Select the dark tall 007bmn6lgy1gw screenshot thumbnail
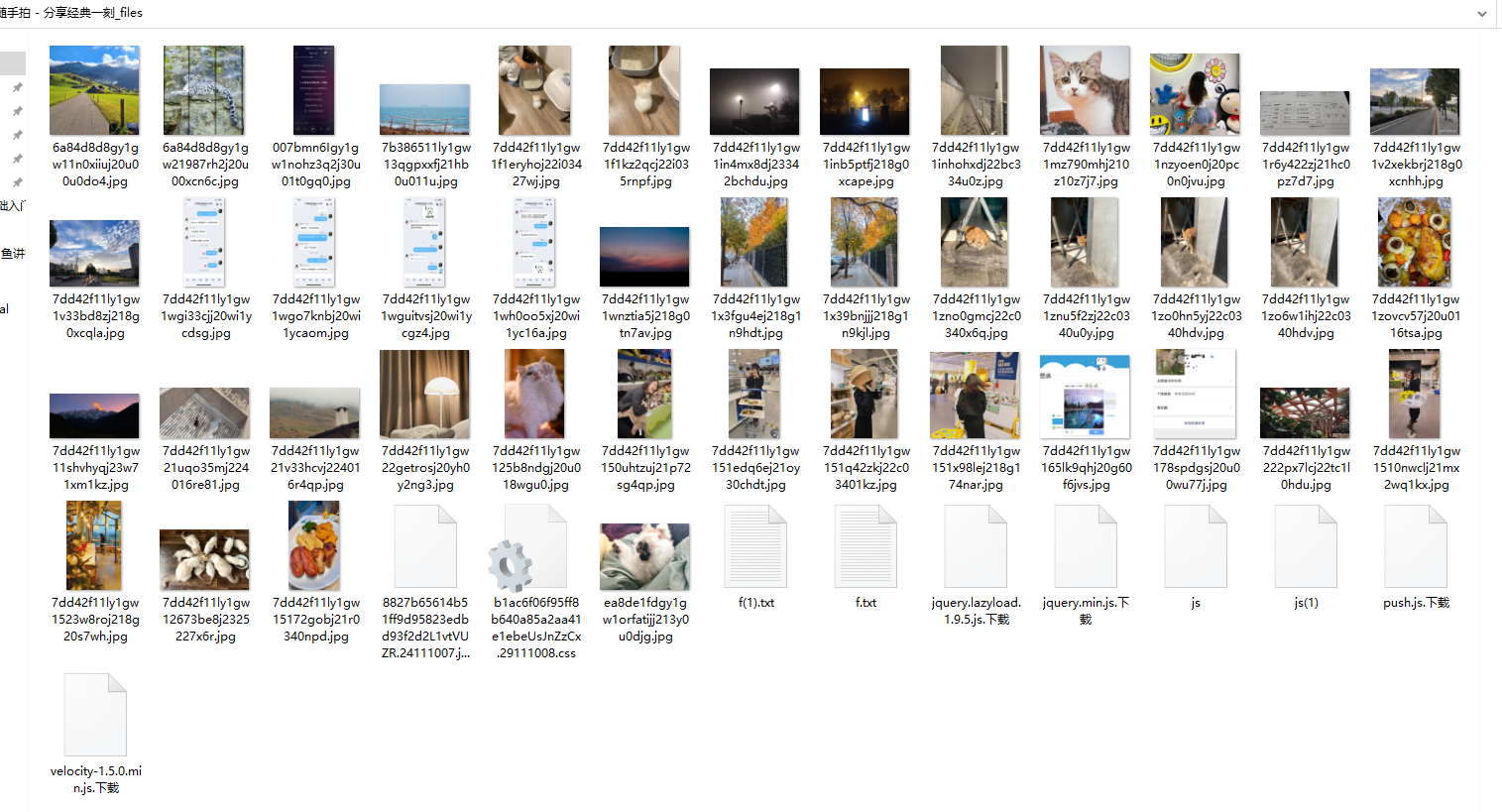1502x812 pixels. point(314,90)
